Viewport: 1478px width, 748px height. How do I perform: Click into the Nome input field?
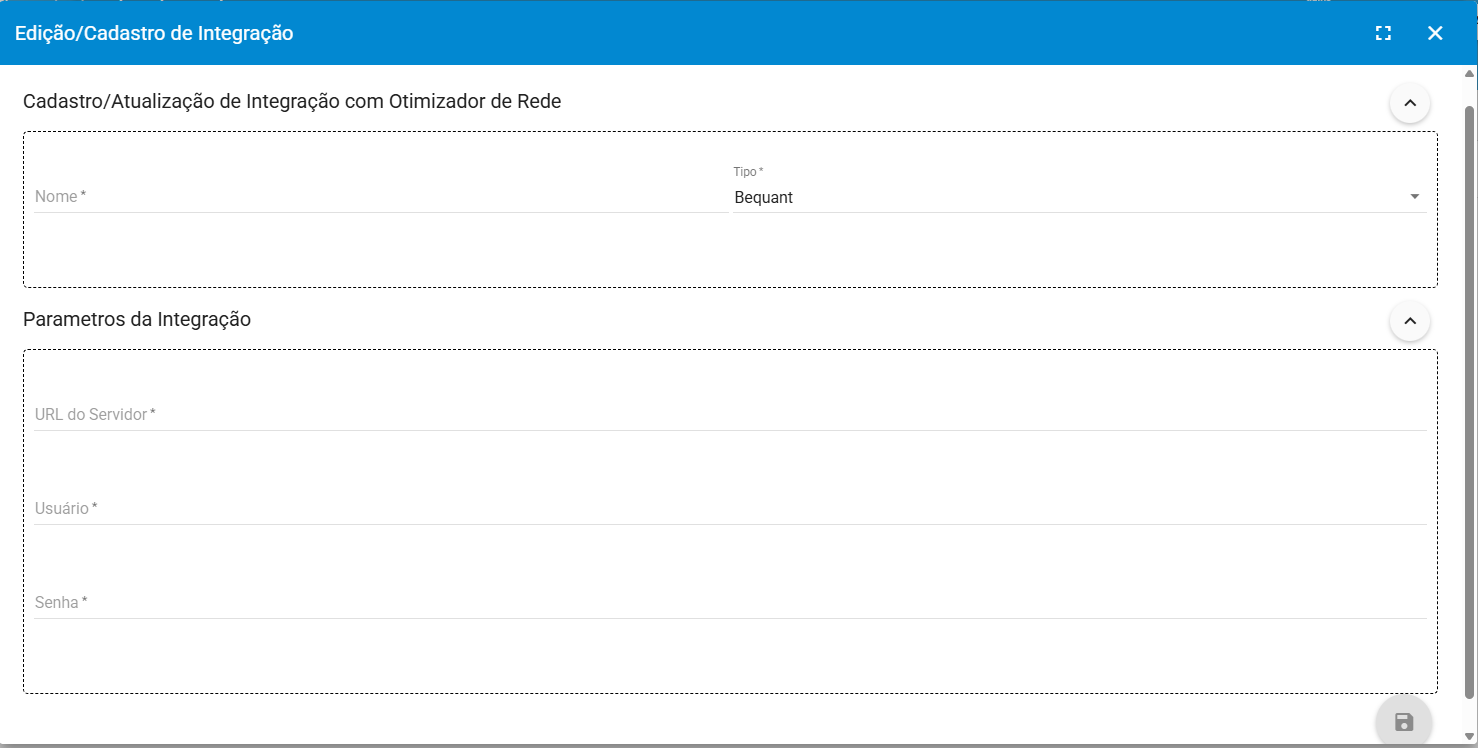click(381, 197)
